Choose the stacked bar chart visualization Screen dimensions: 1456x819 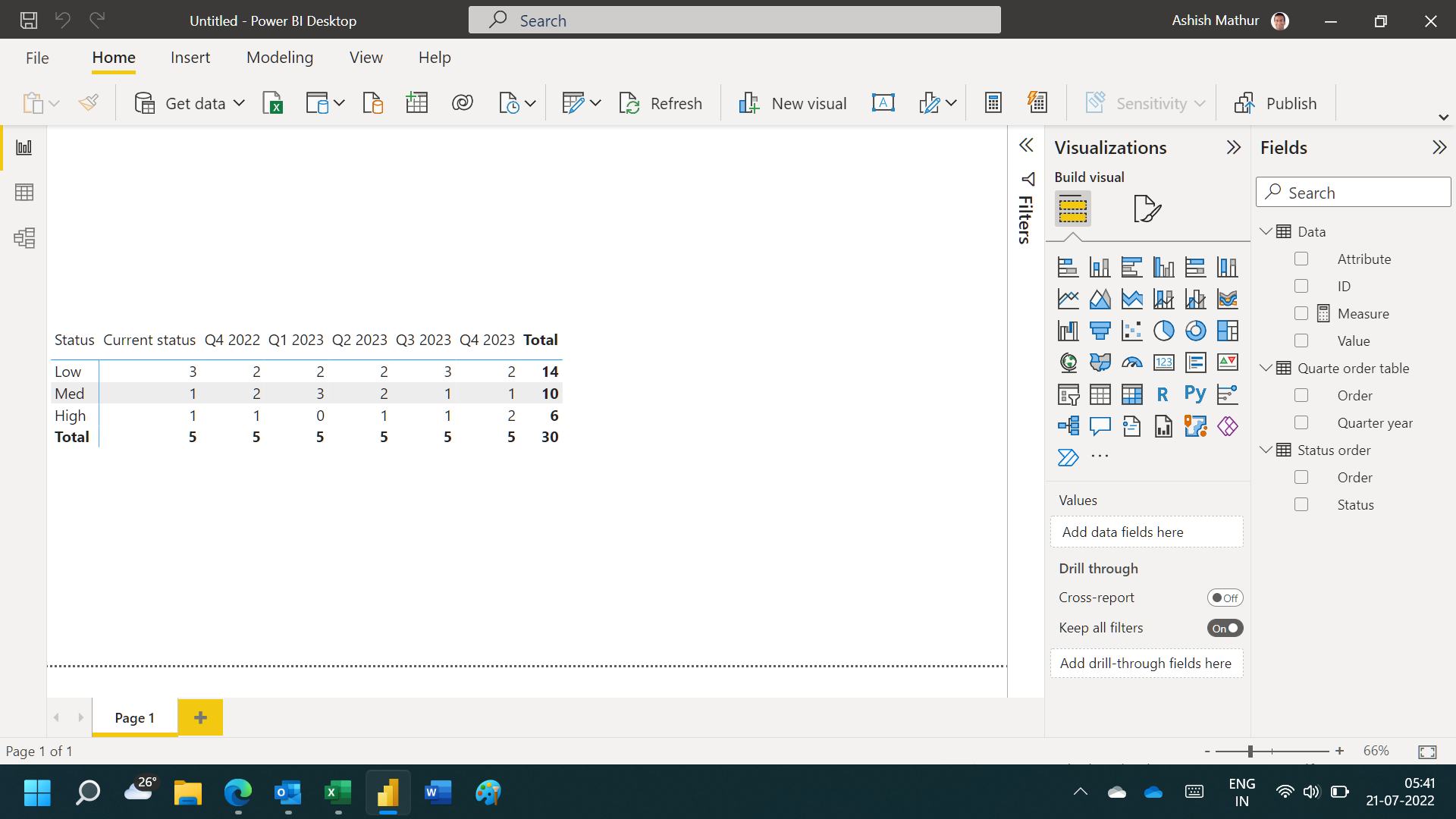click(x=1068, y=267)
